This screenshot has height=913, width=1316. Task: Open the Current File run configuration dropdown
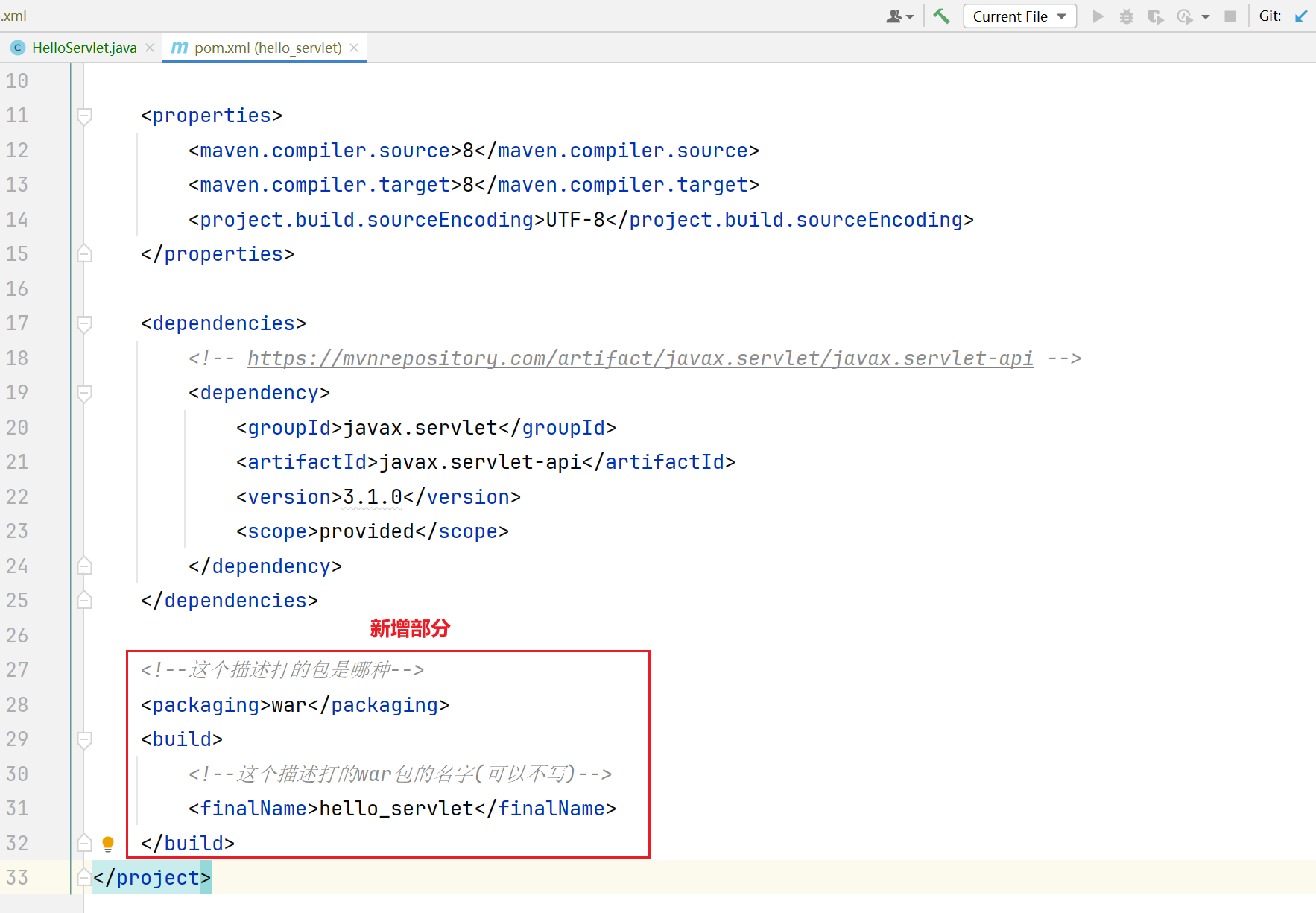[1019, 16]
